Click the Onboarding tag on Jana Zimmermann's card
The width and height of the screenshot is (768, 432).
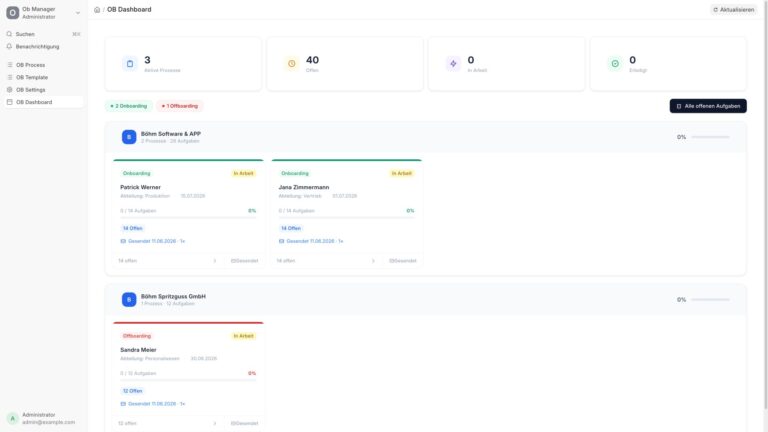coord(295,173)
